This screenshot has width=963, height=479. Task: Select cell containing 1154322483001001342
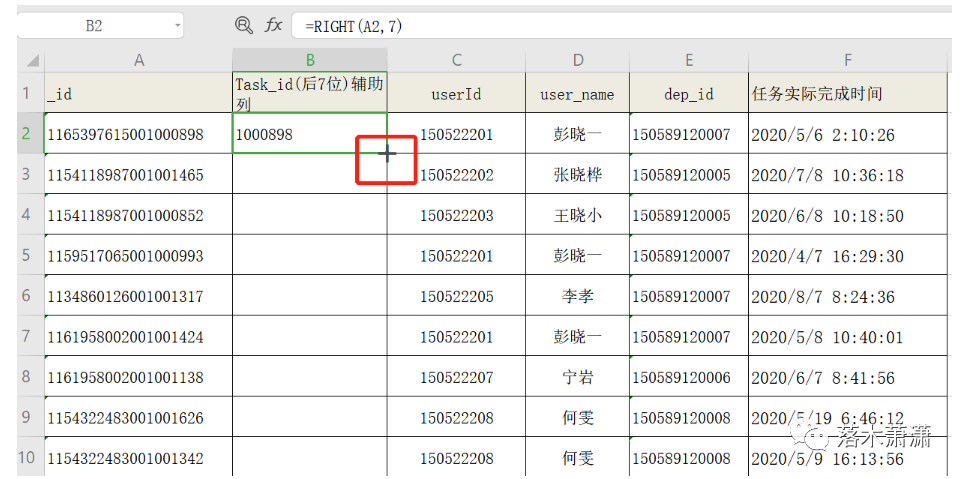coord(139,458)
